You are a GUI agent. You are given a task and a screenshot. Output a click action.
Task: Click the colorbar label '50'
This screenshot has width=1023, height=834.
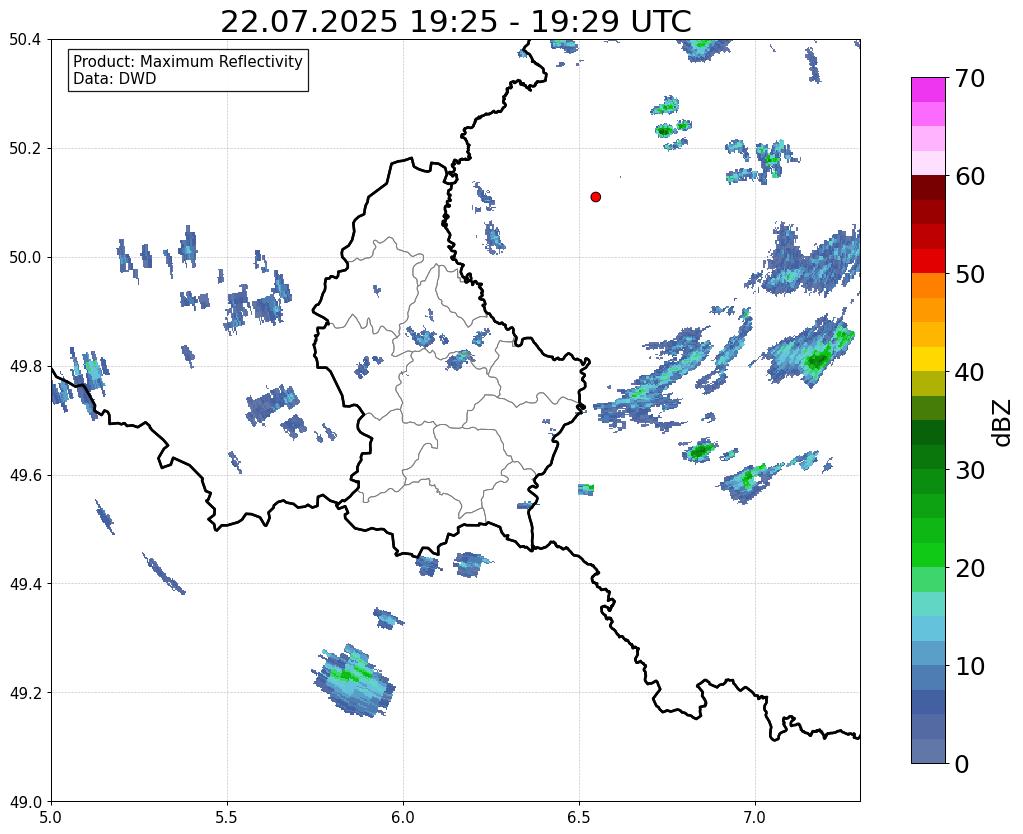pyautogui.click(x=970, y=274)
